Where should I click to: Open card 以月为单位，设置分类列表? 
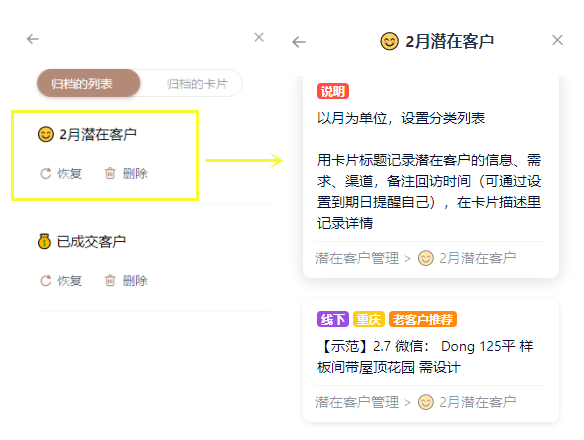401,118
